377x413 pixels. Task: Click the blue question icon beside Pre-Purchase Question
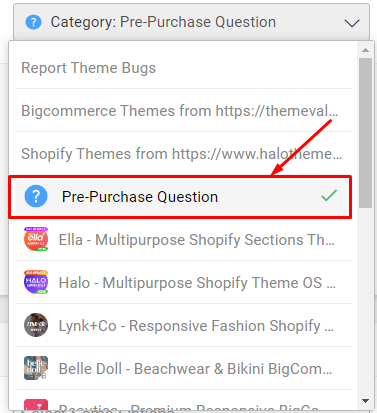[x=36, y=196]
